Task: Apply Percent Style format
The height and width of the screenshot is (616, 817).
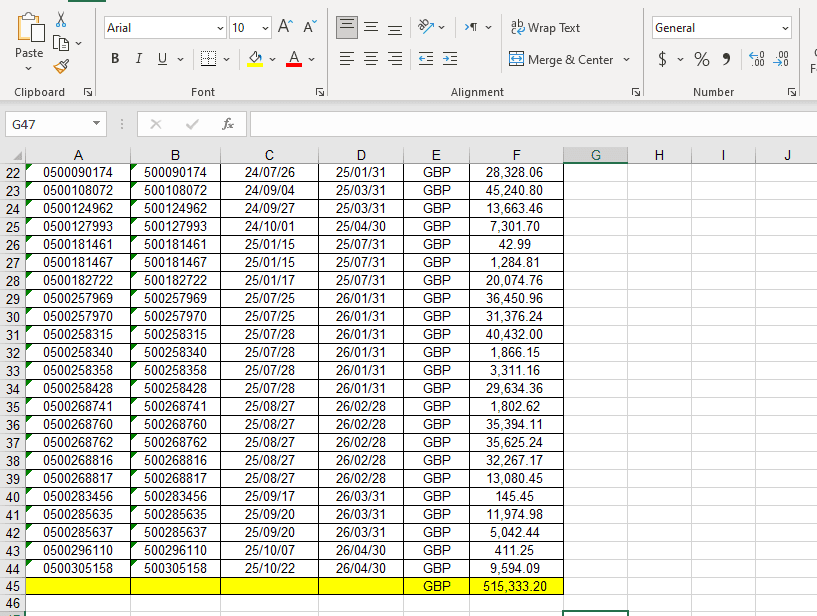Action: (701, 60)
